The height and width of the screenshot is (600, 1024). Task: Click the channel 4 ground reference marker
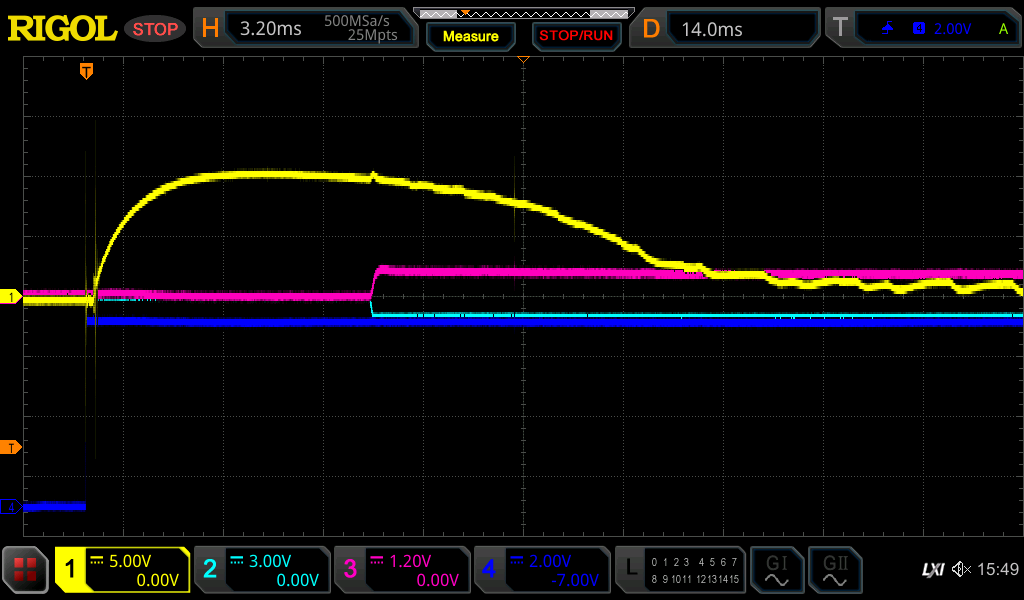pyautogui.click(x=11, y=507)
